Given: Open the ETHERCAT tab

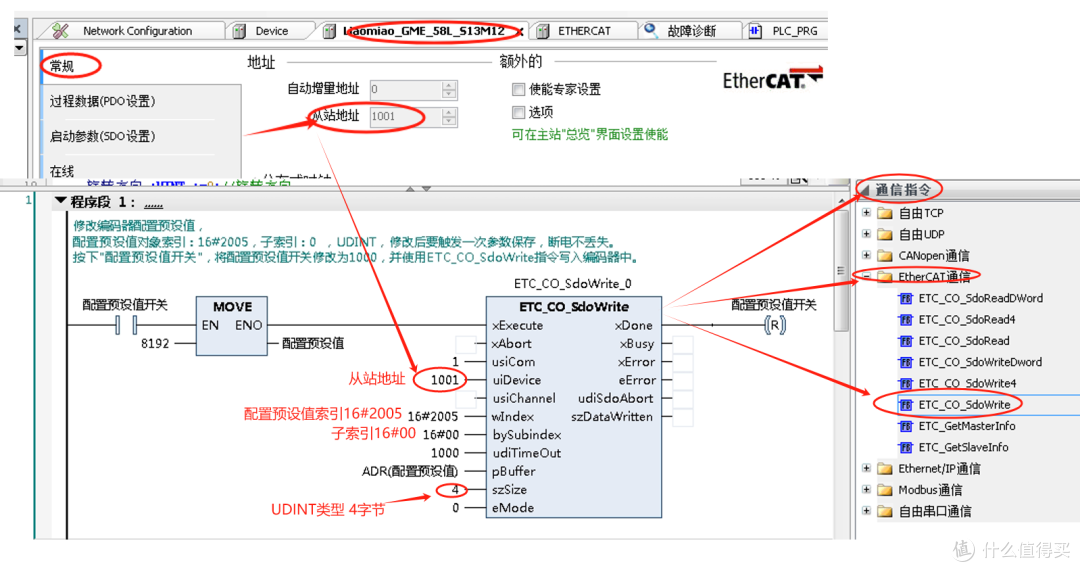Looking at the screenshot, I should pos(584,31).
